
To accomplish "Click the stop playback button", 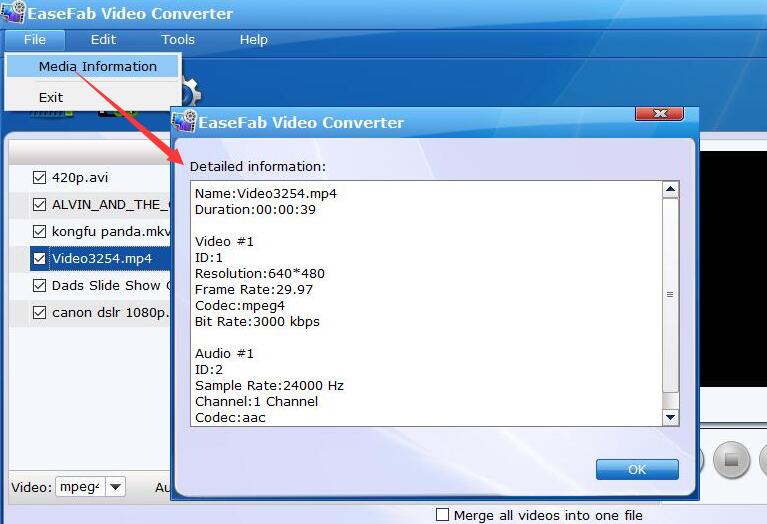I will pyautogui.click(x=731, y=460).
